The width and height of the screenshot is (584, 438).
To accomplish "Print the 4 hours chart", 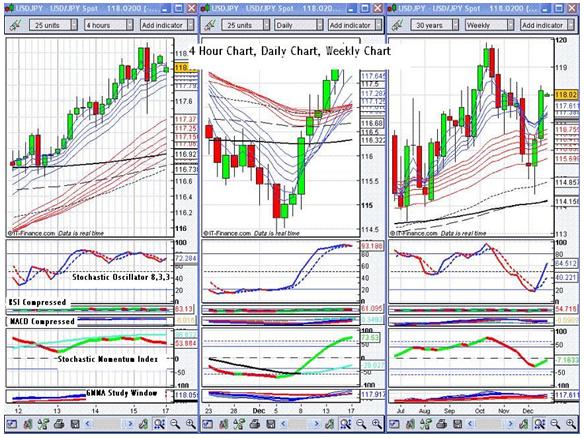I will click(59, 424).
